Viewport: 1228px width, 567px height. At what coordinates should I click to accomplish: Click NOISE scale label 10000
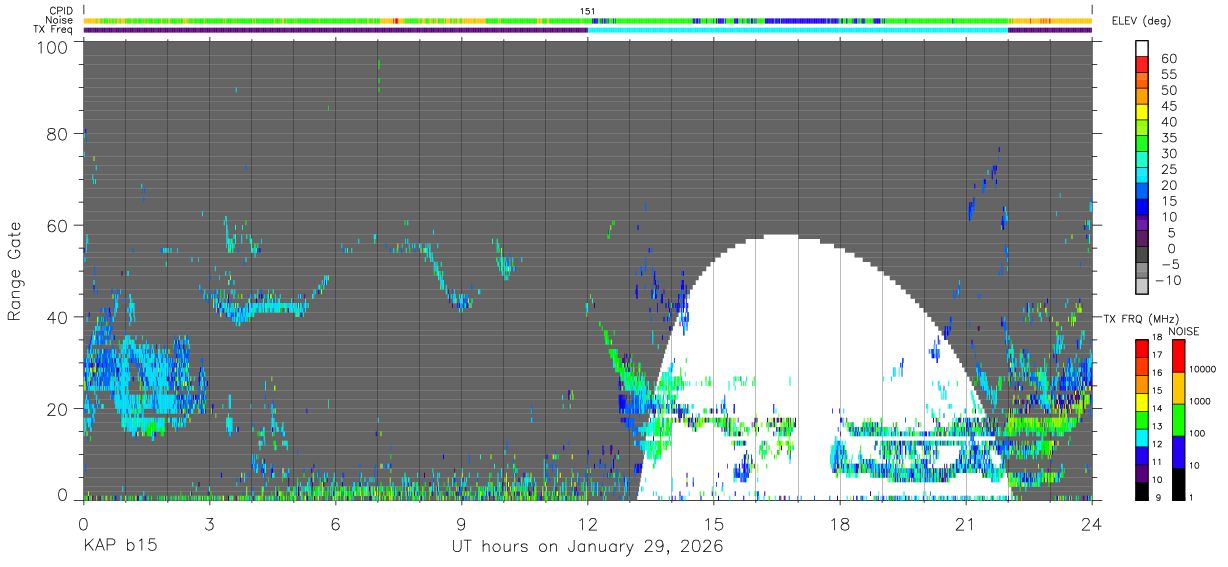(x=1202, y=369)
